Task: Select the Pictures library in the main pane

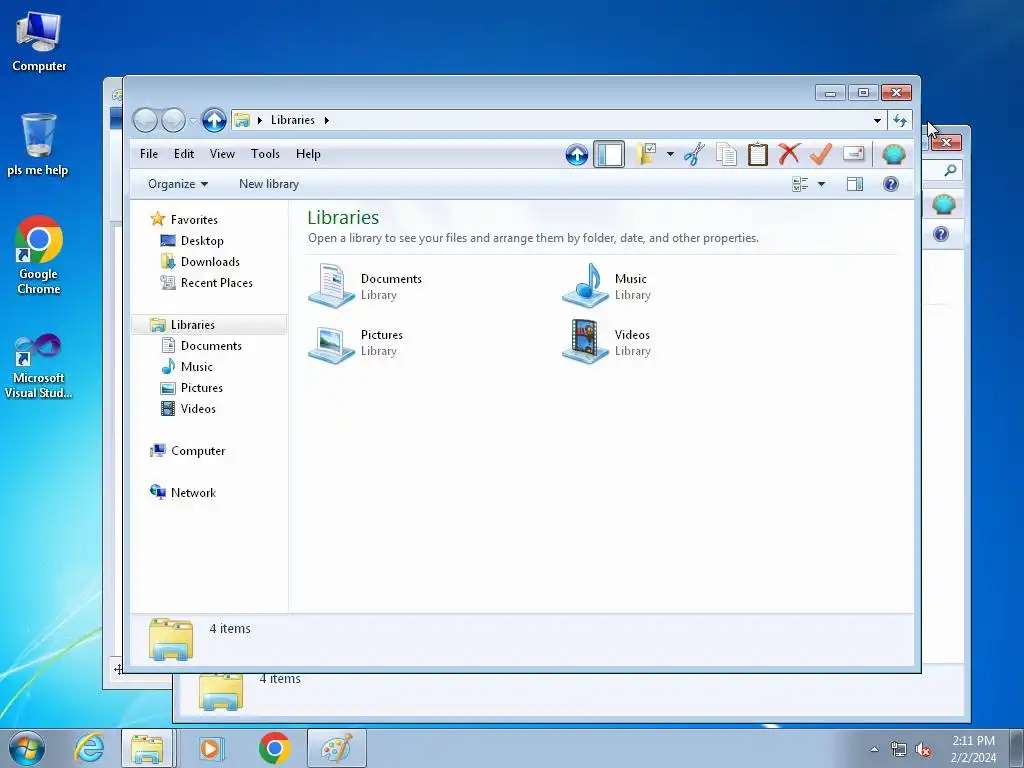Action: 357,343
